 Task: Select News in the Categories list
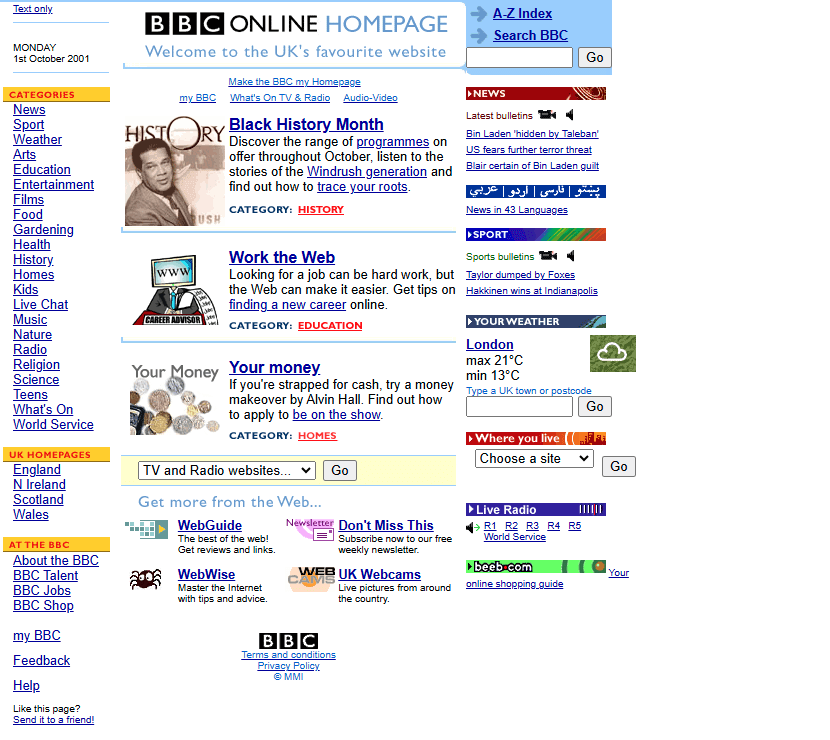[x=29, y=110]
